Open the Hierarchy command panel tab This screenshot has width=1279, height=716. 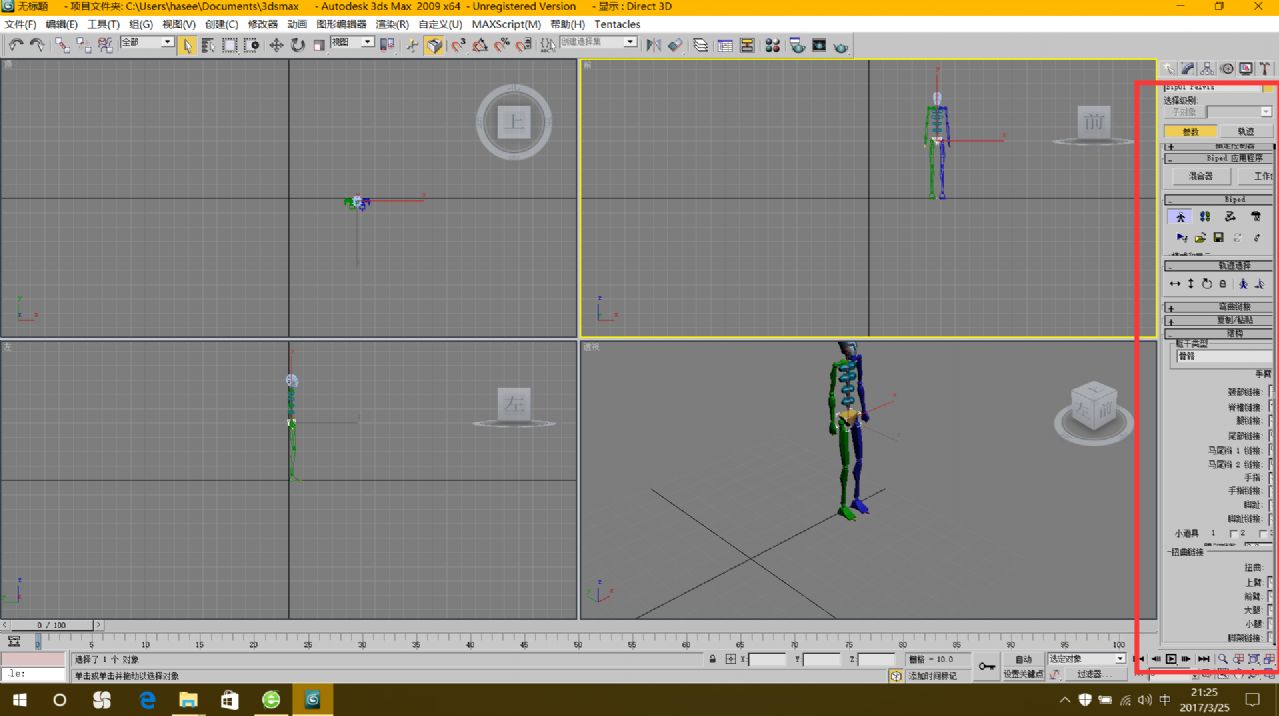click(1208, 69)
